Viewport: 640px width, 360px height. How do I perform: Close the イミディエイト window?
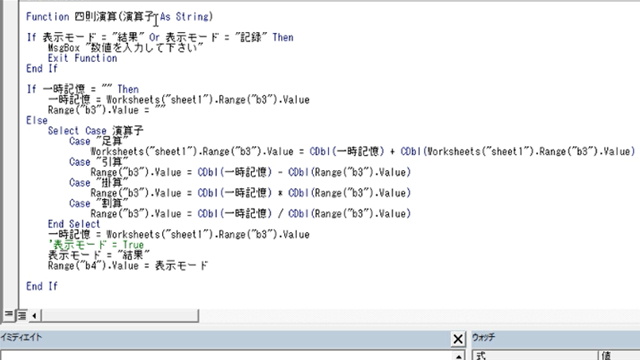tap(458, 339)
